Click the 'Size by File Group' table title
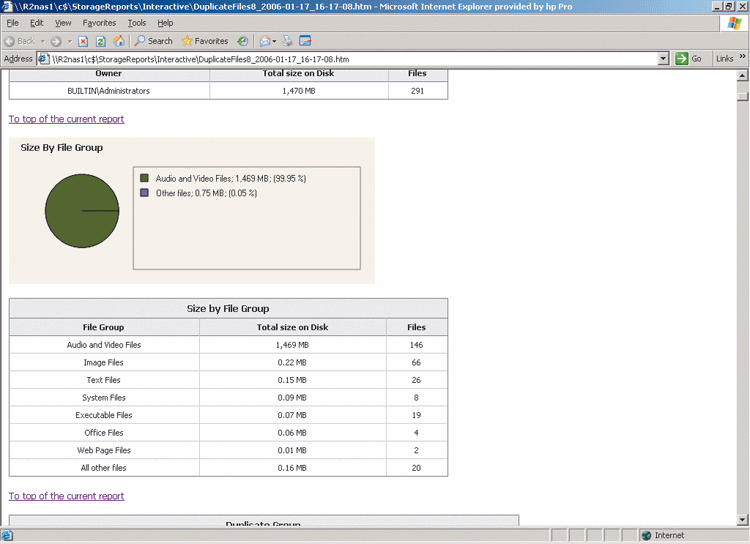Screen dimensions: 750x544 tap(228, 309)
